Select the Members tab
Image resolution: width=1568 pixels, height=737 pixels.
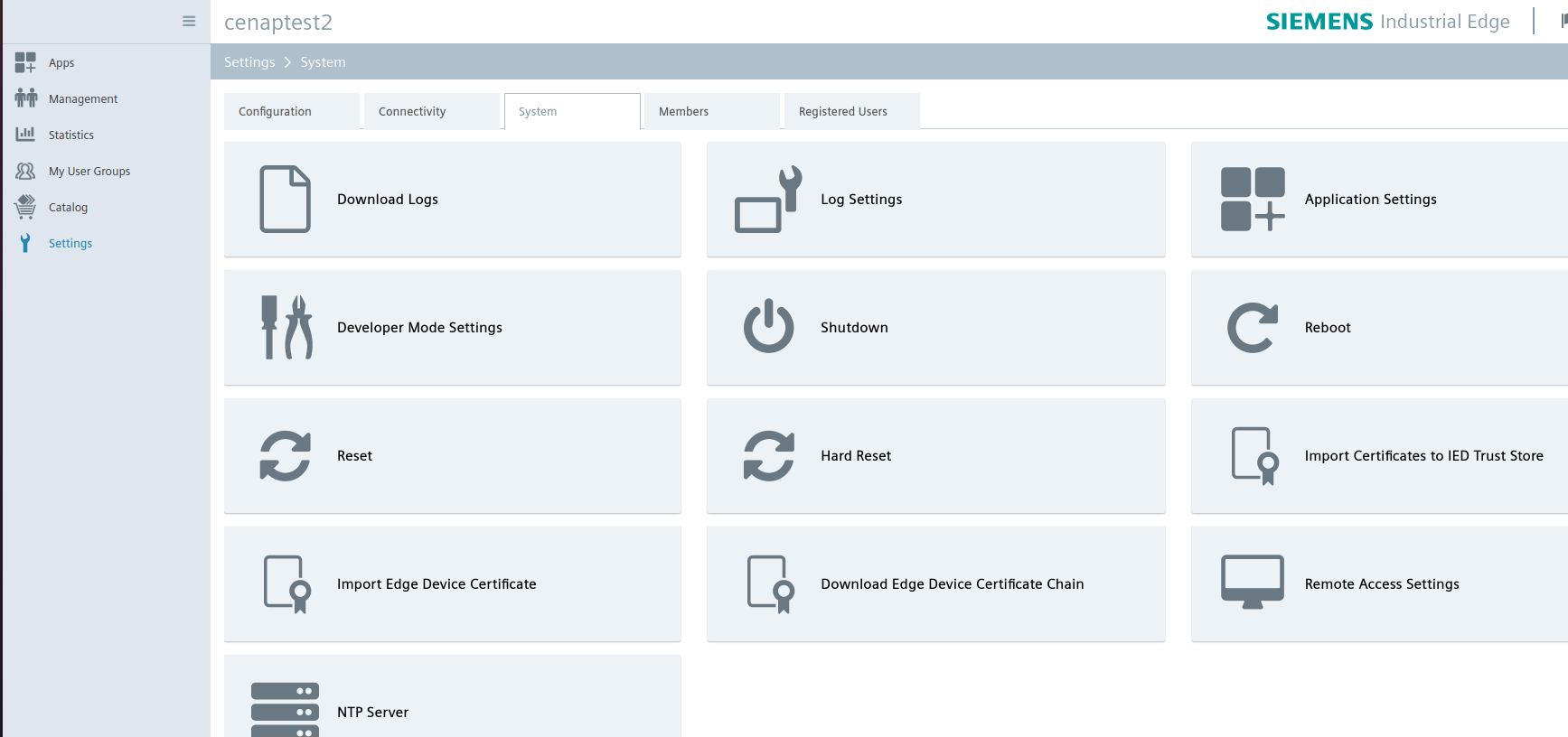click(x=711, y=112)
